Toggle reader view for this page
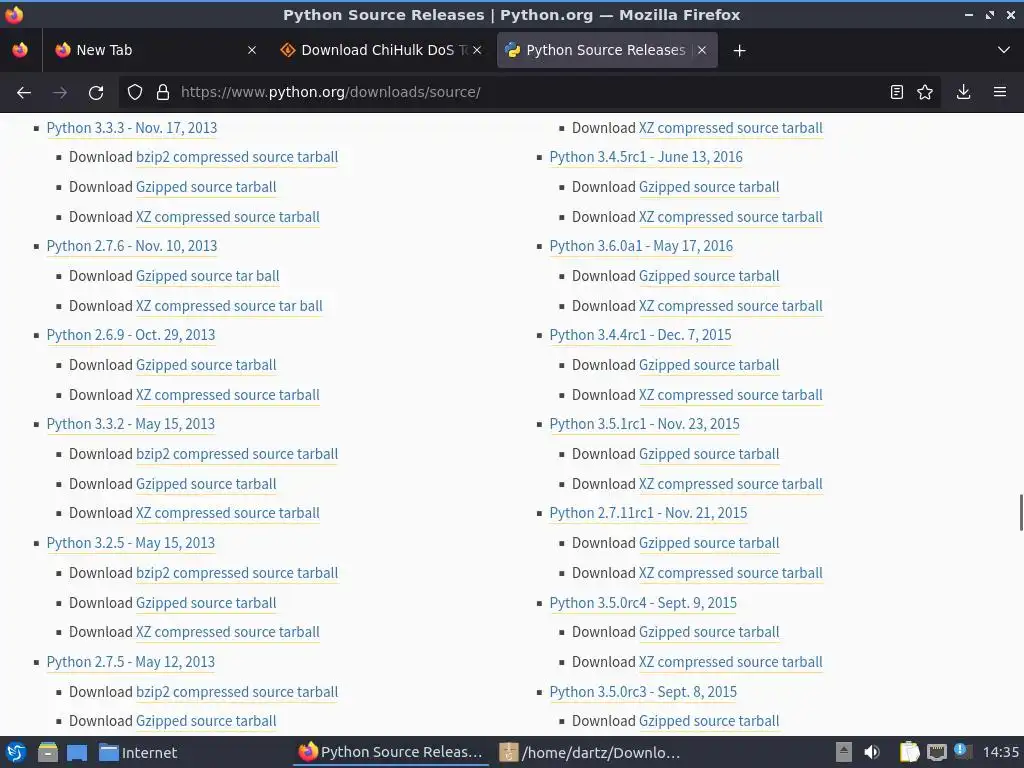Viewport: 1024px width, 768px height. click(x=897, y=92)
